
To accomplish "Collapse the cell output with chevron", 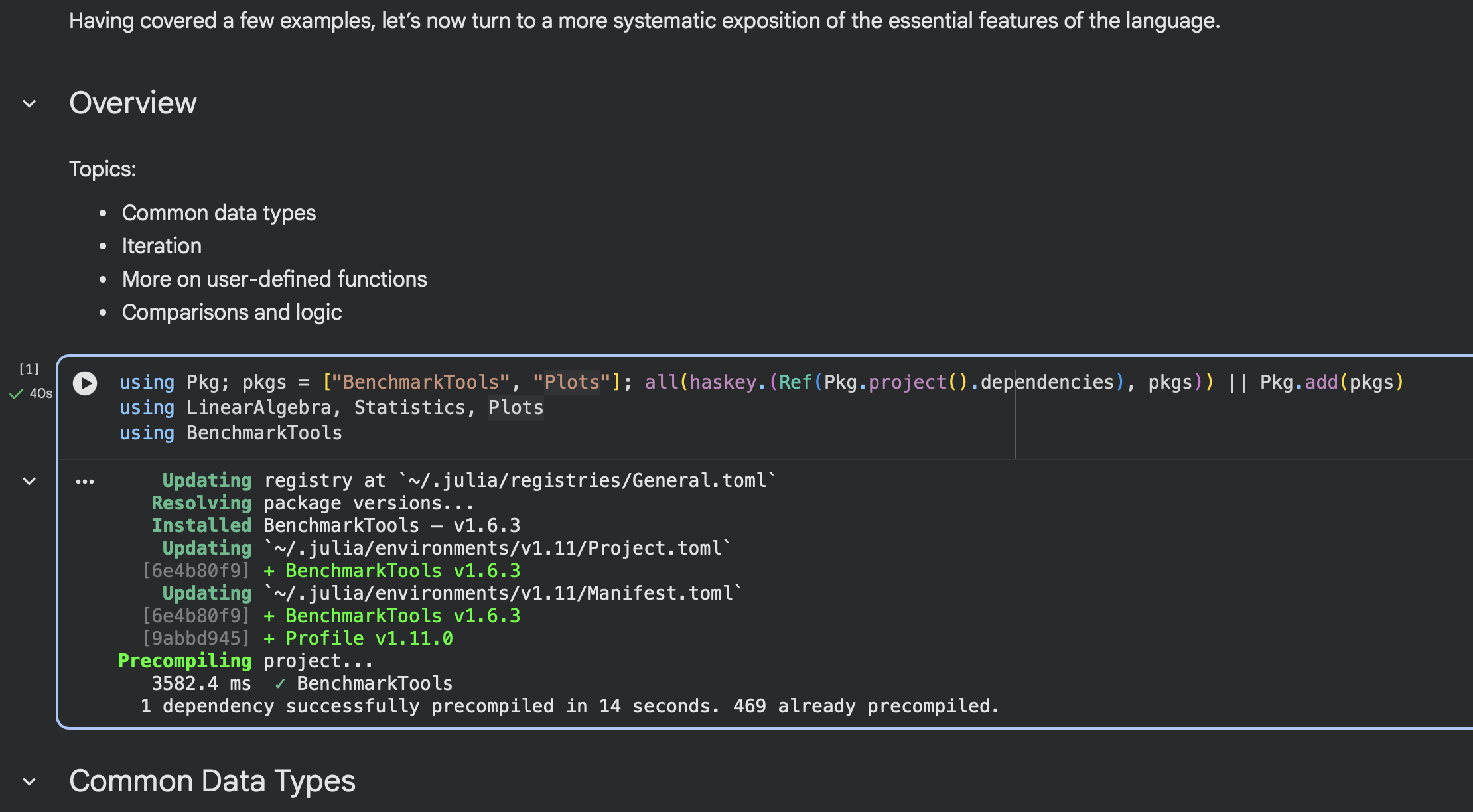I will [29, 481].
